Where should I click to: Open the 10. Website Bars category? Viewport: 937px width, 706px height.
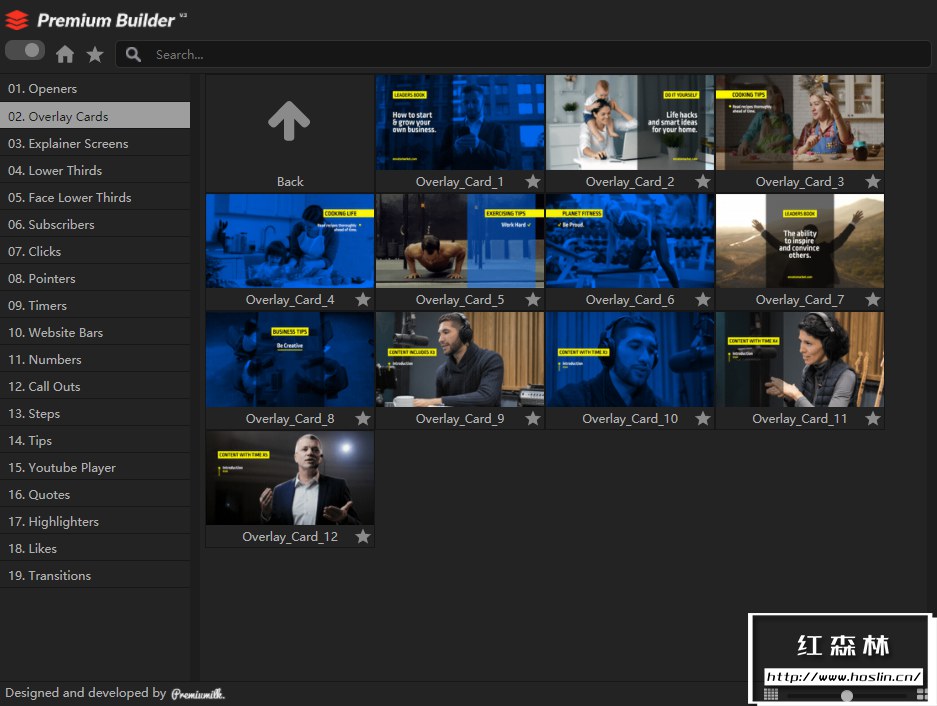(95, 332)
